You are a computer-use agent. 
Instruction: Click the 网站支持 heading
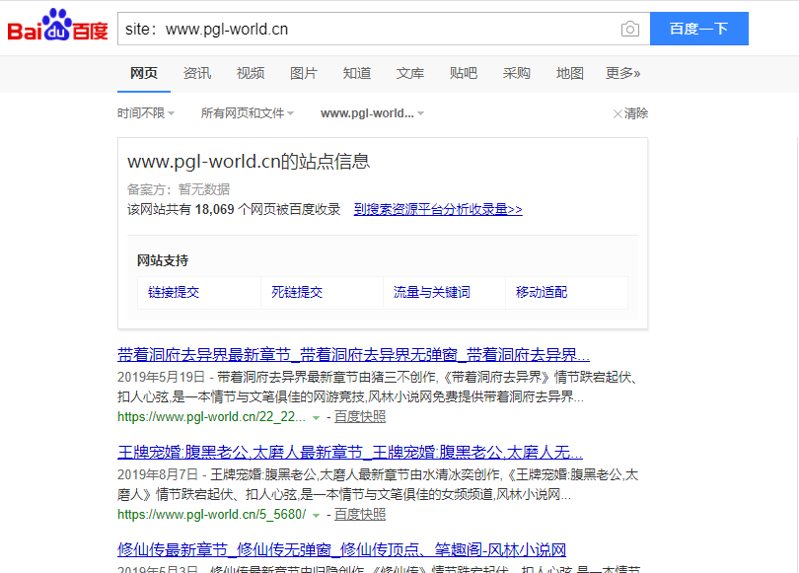[x=163, y=261]
